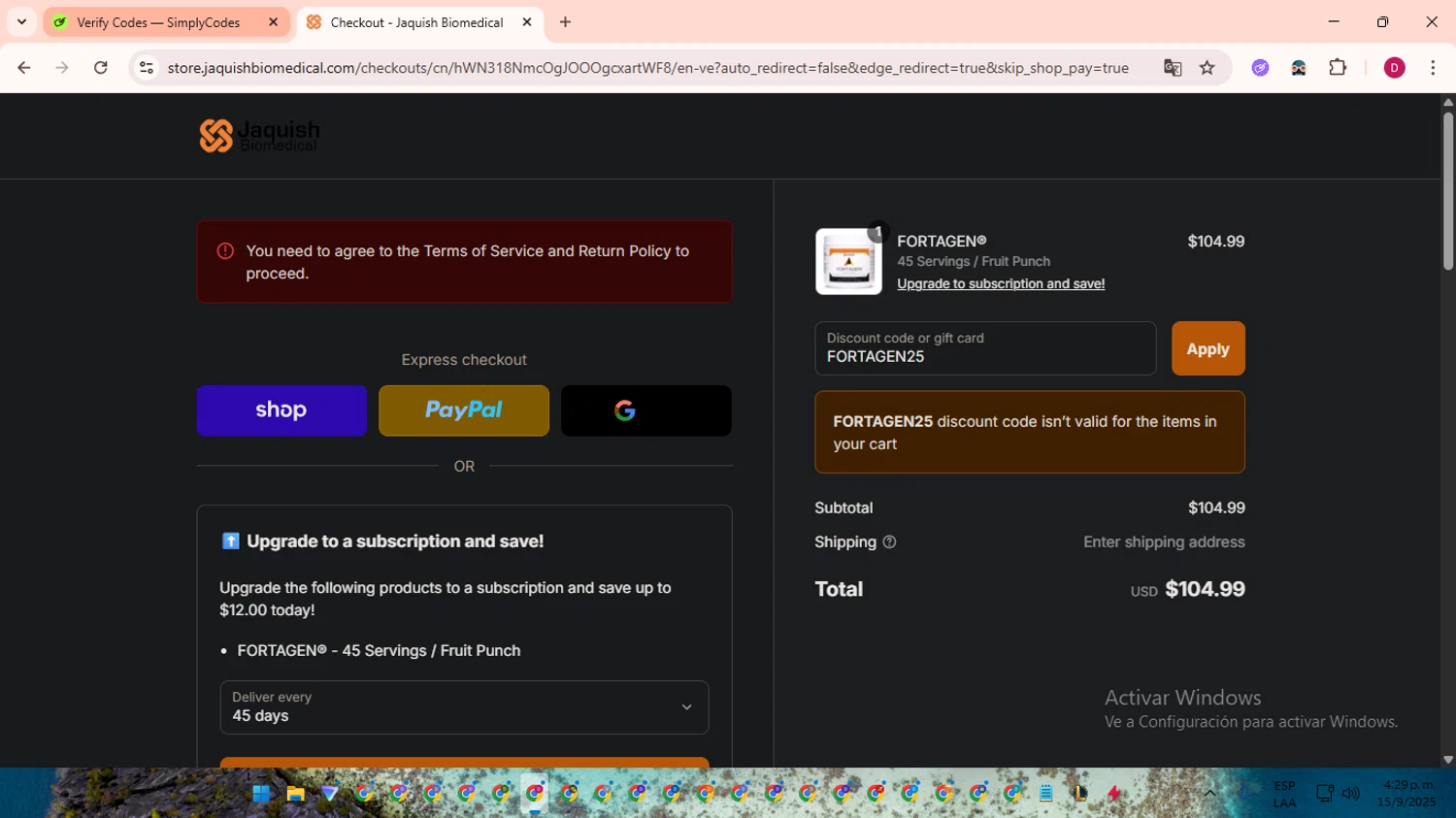Screen dimensions: 1456x818
Task: Open the Windows Start menu
Action: click(261, 794)
